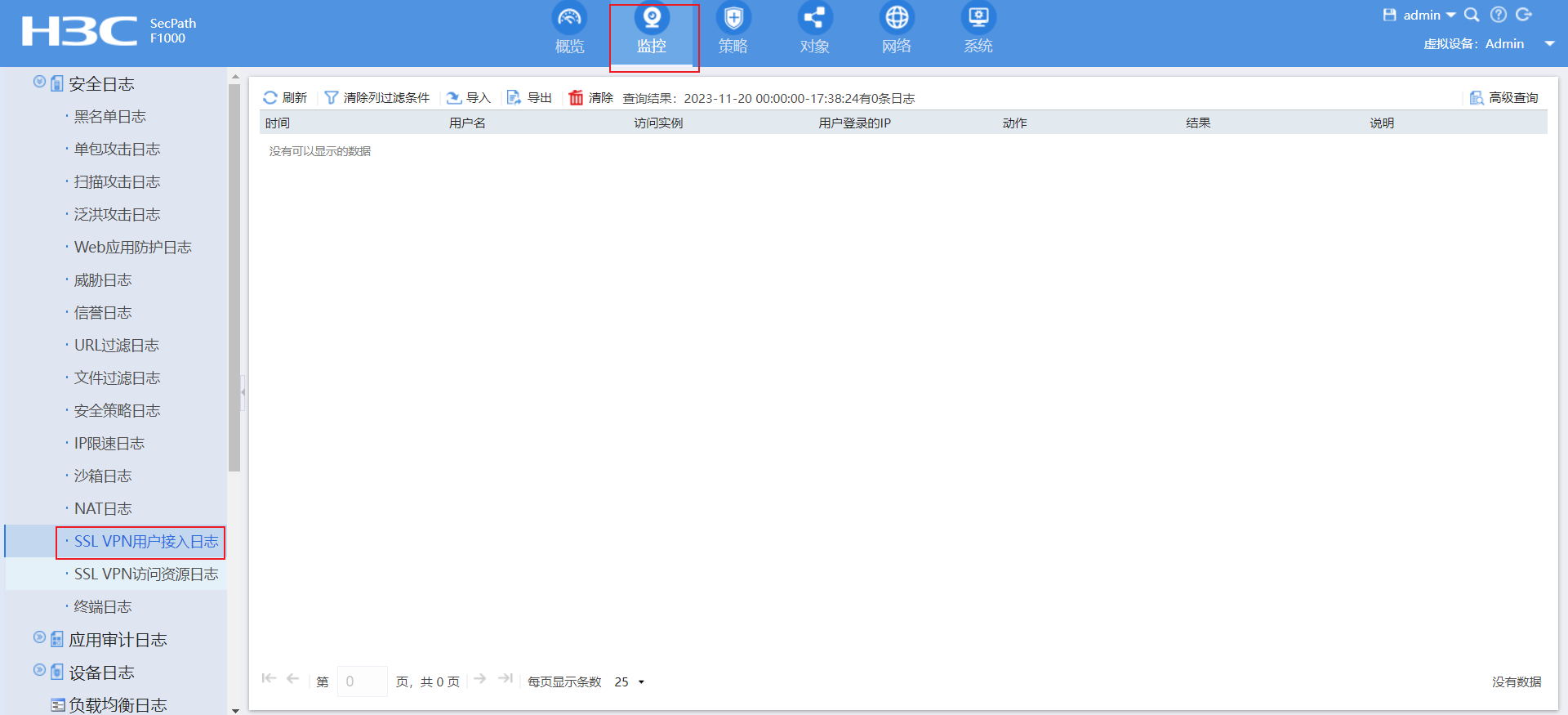Click the 导出 export button
This screenshot has width=1568, height=715.
coord(529,98)
